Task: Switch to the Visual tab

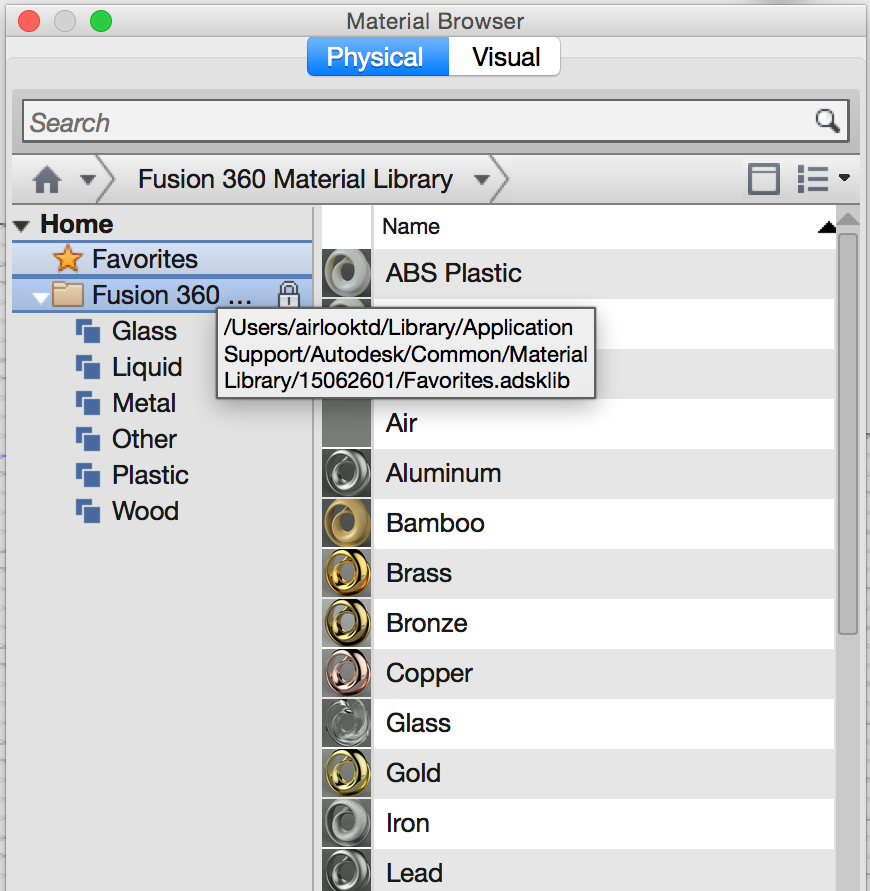Action: pyautogui.click(x=505, y=57)
